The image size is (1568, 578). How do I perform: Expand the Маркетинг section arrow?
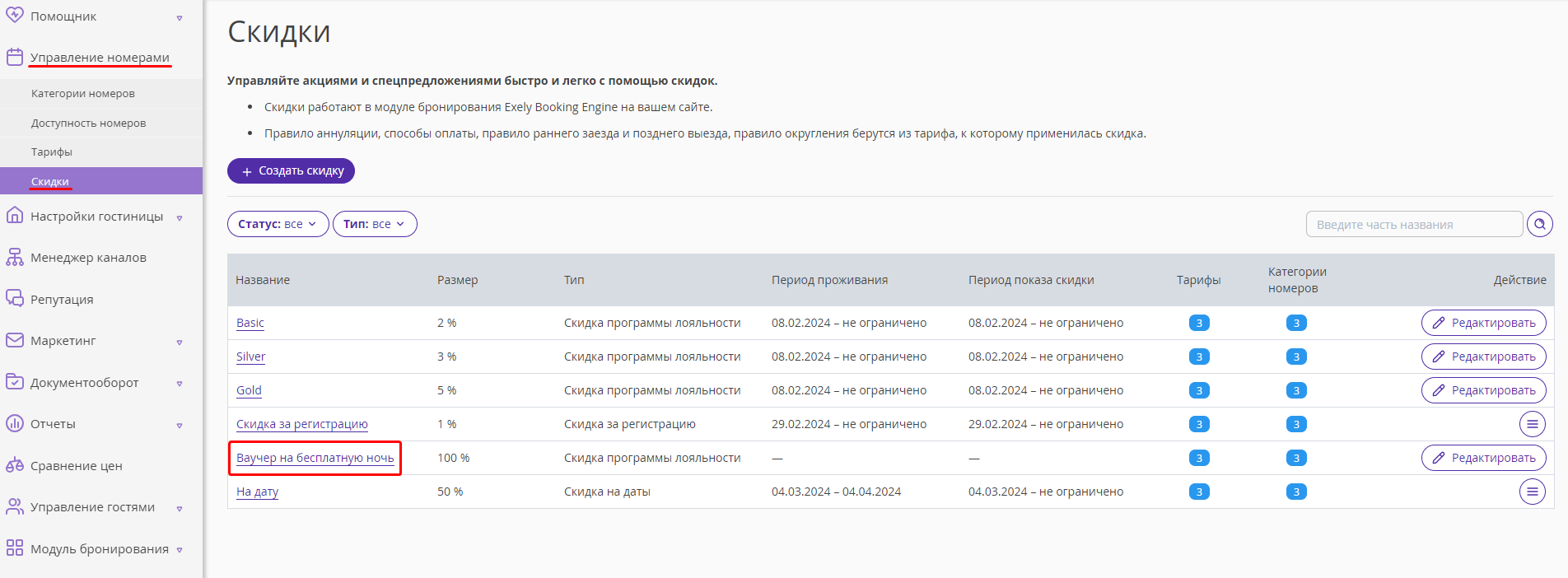pyautogui.click(x=180, y=343)
